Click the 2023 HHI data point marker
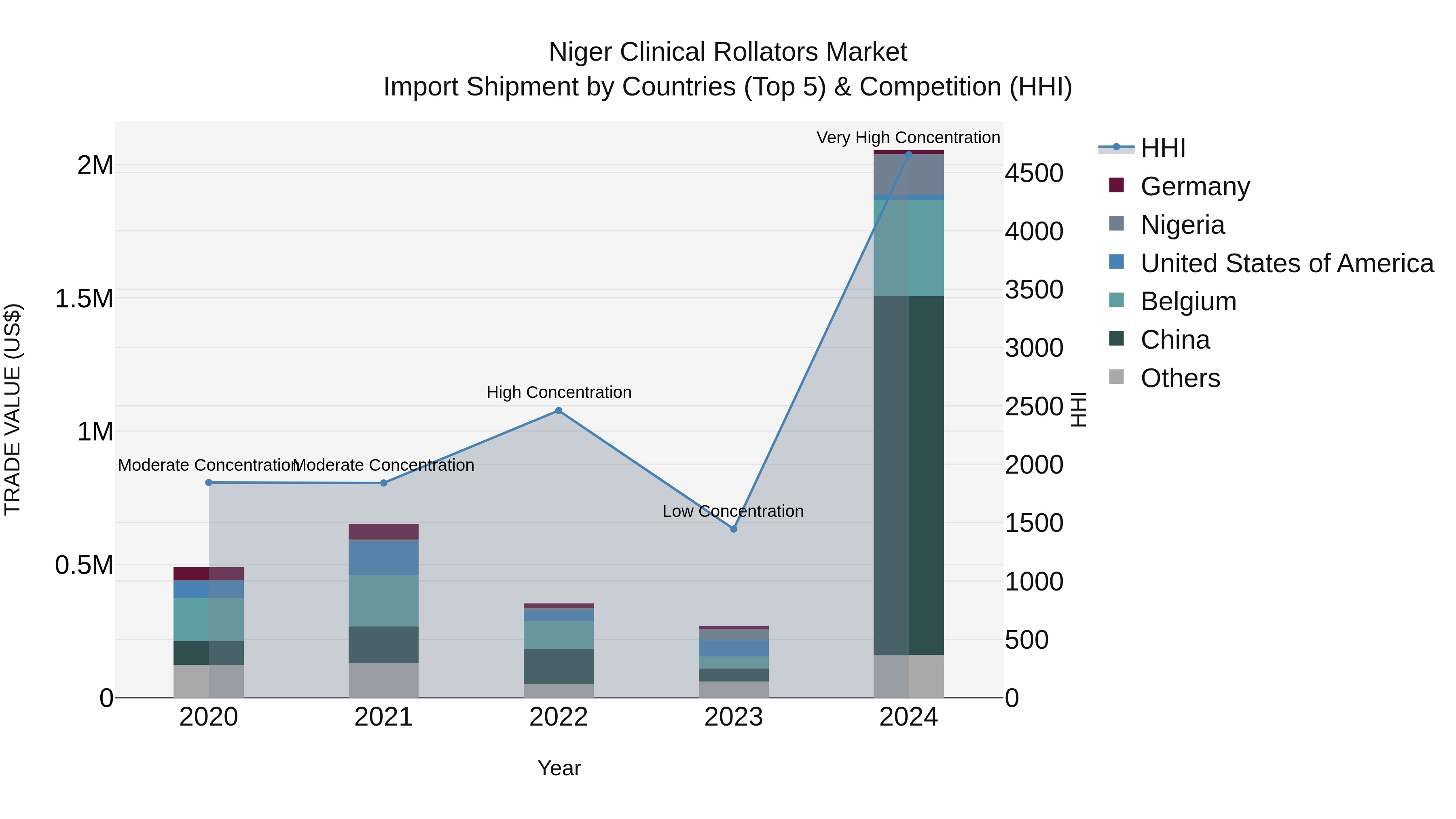 point(734,529)
